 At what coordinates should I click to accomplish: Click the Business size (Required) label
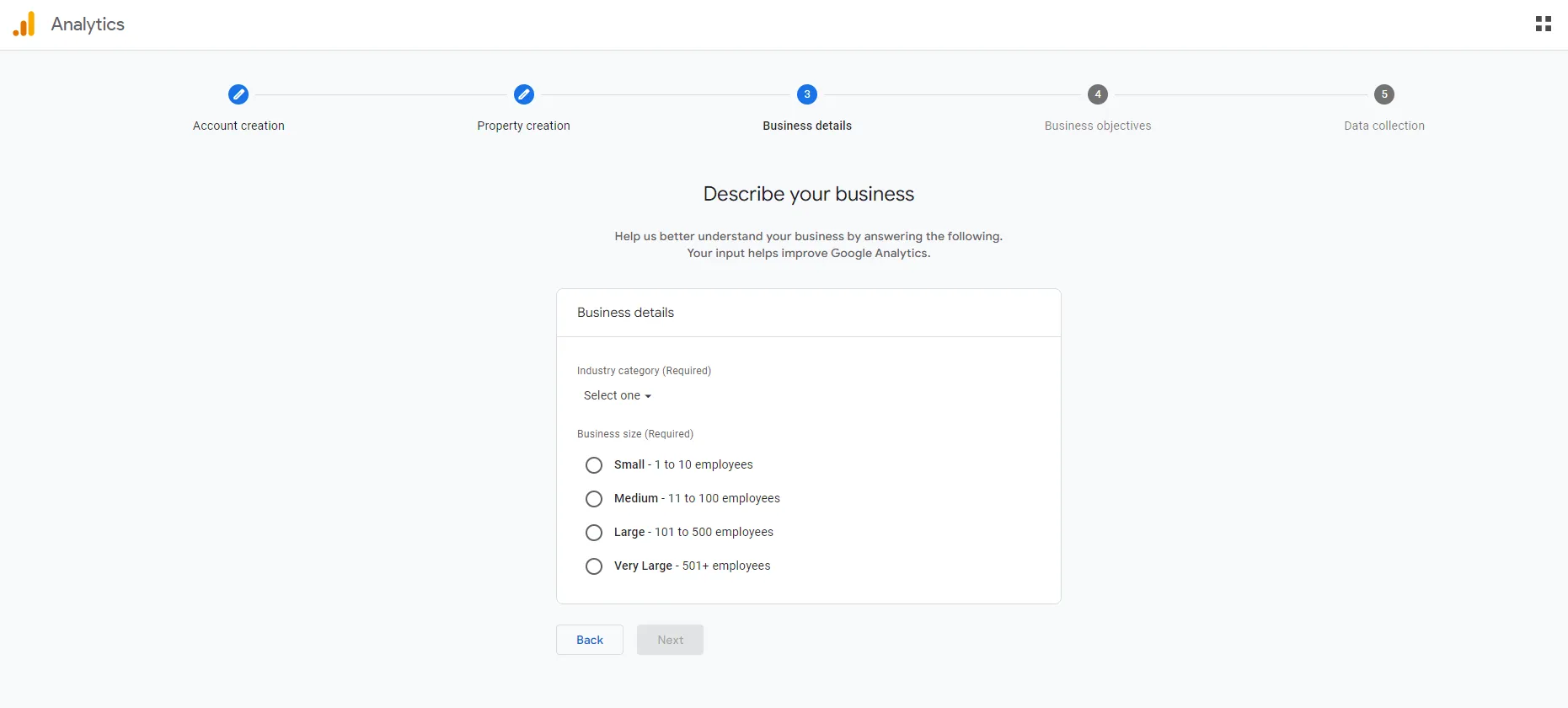point(635,434)
